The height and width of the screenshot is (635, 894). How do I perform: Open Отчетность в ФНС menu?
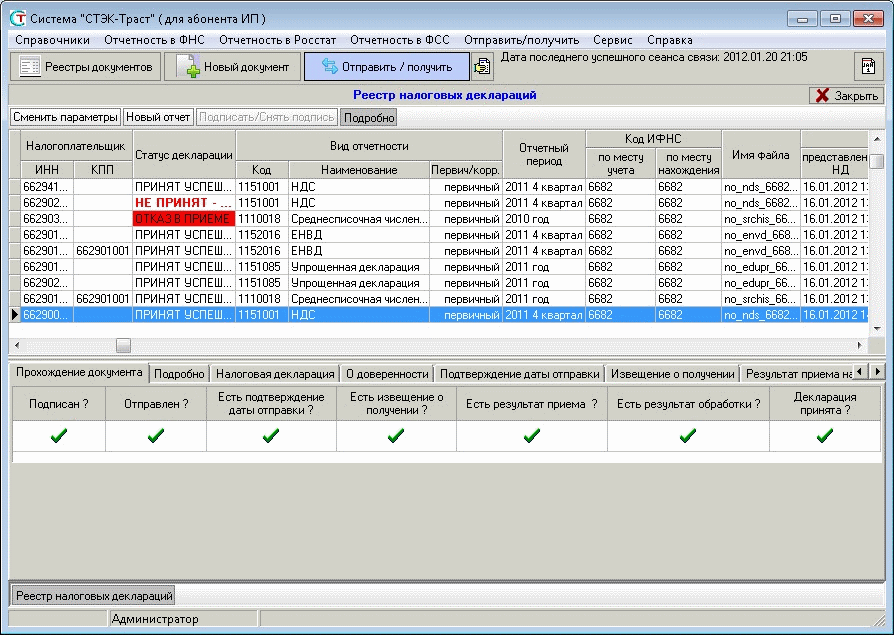(154, 40)
